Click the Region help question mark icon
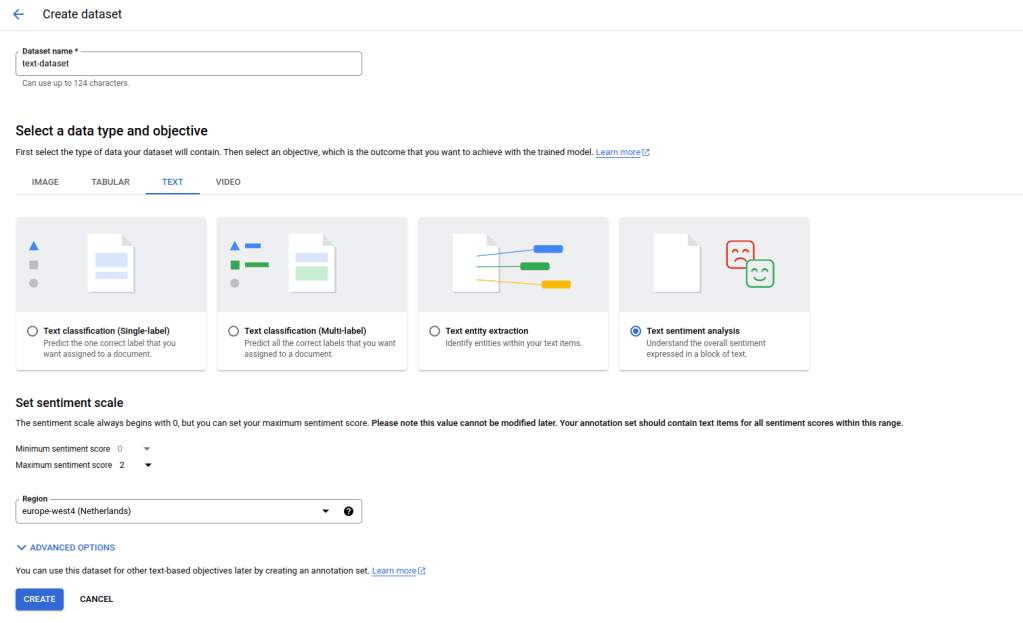Image resolution: width=1023 pixels, height=623 pixels. pos(348,511)
